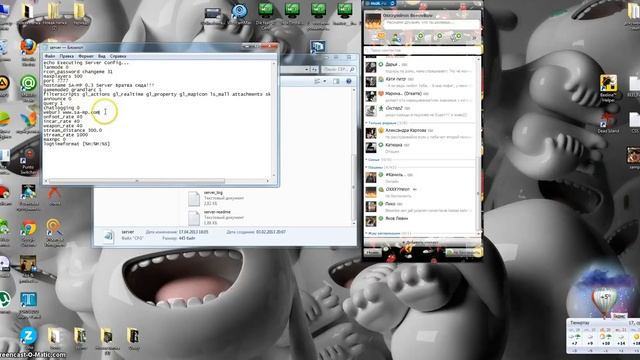Image resolution: width=640 pixels, height=360 pixels.
Task: Open the Вид menu in Notepad
Action: [x=102, y=56]
